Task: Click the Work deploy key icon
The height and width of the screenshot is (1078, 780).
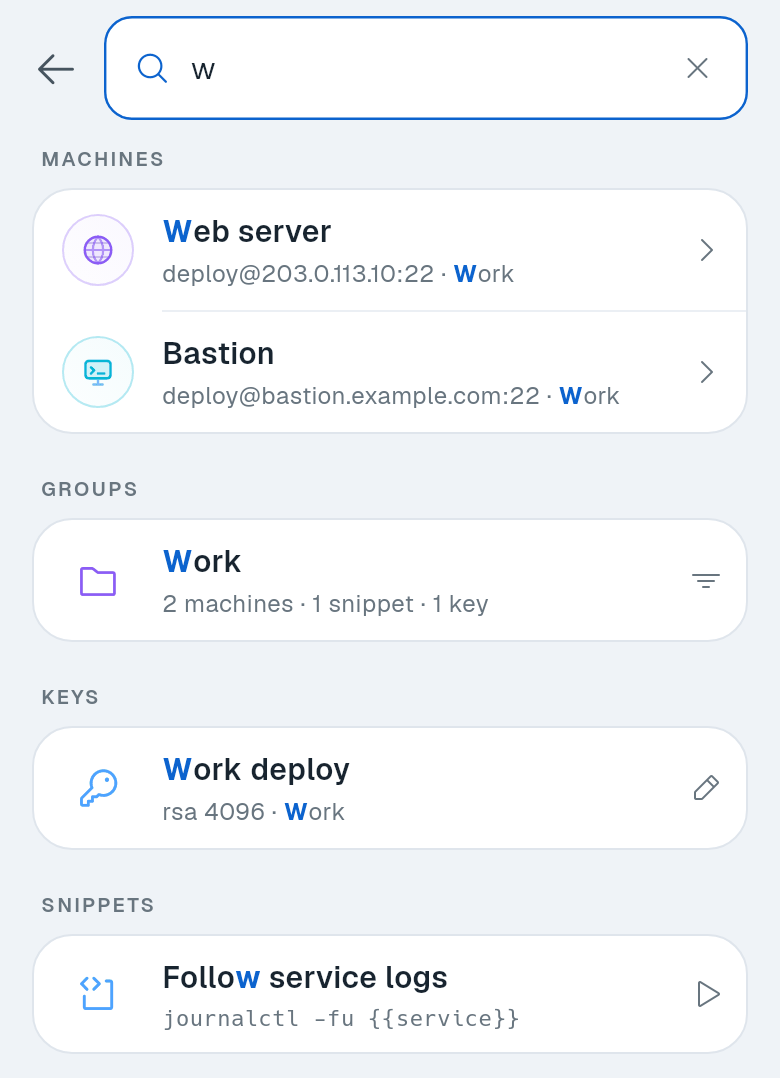Action: (x=98, y=788)
